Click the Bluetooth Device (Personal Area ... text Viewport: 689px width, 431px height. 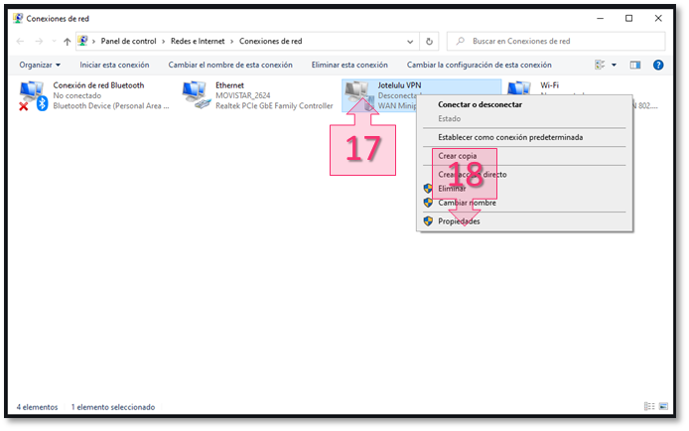pyautogui.click(x=111, y=106)
